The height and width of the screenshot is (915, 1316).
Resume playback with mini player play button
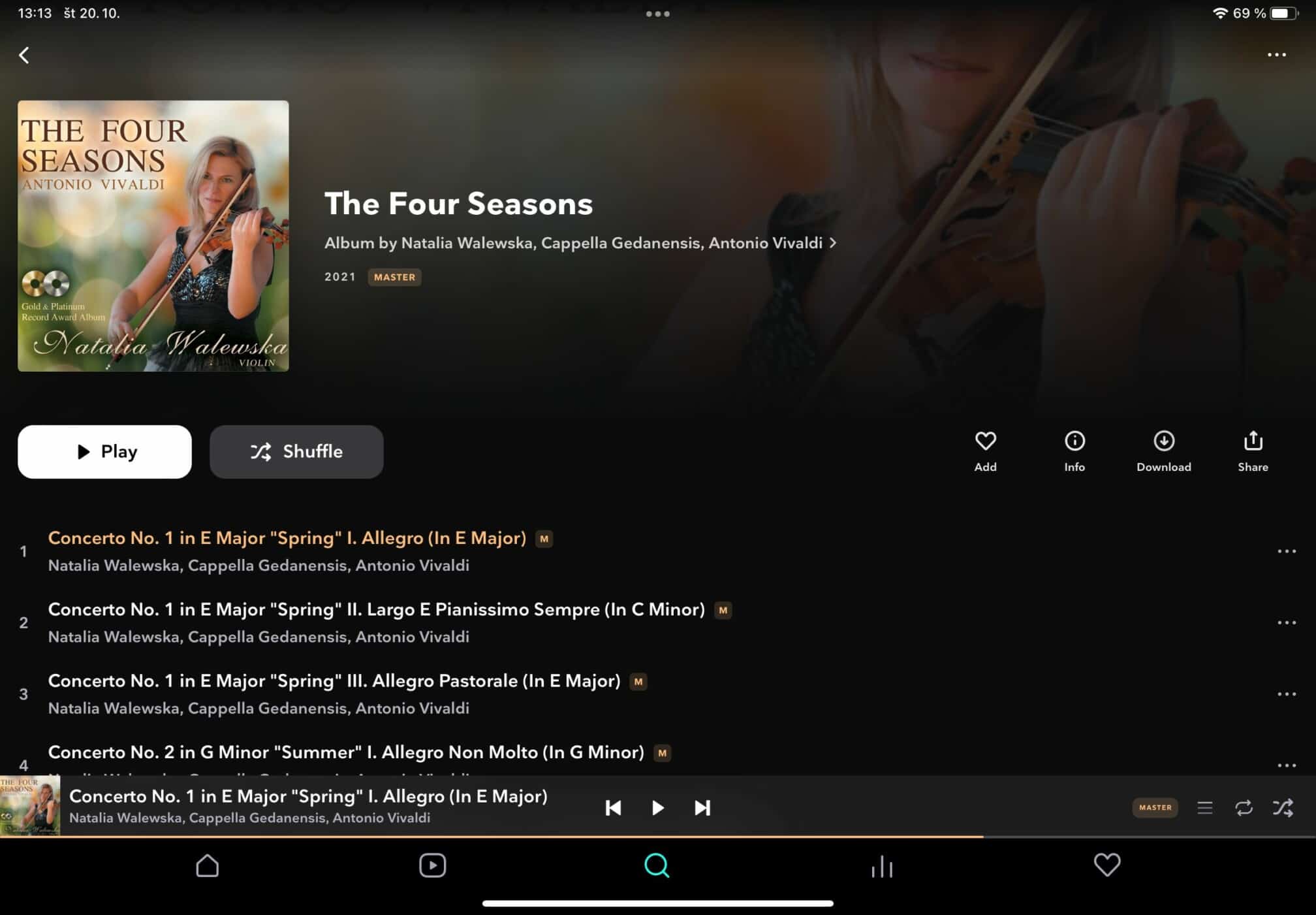click(x=657, y=808)
